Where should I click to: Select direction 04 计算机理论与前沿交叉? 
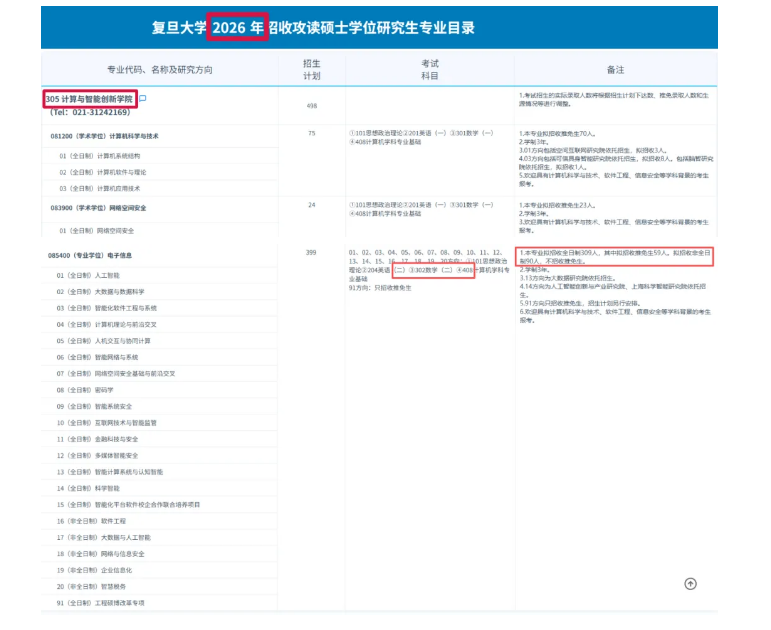(106, 325)
